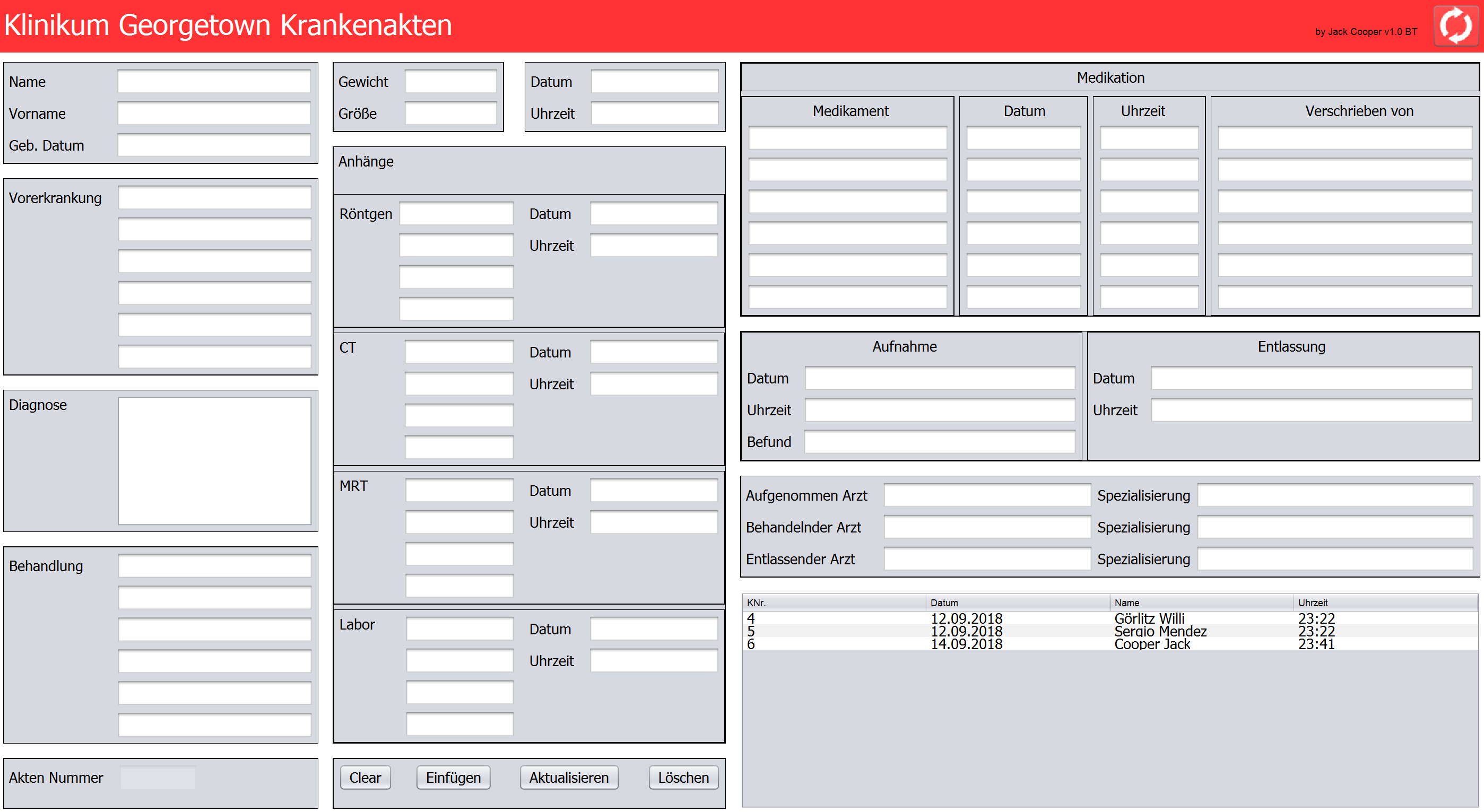
Task: Focus the first Vorerkrankung field
Action: (x=214, y=198)
